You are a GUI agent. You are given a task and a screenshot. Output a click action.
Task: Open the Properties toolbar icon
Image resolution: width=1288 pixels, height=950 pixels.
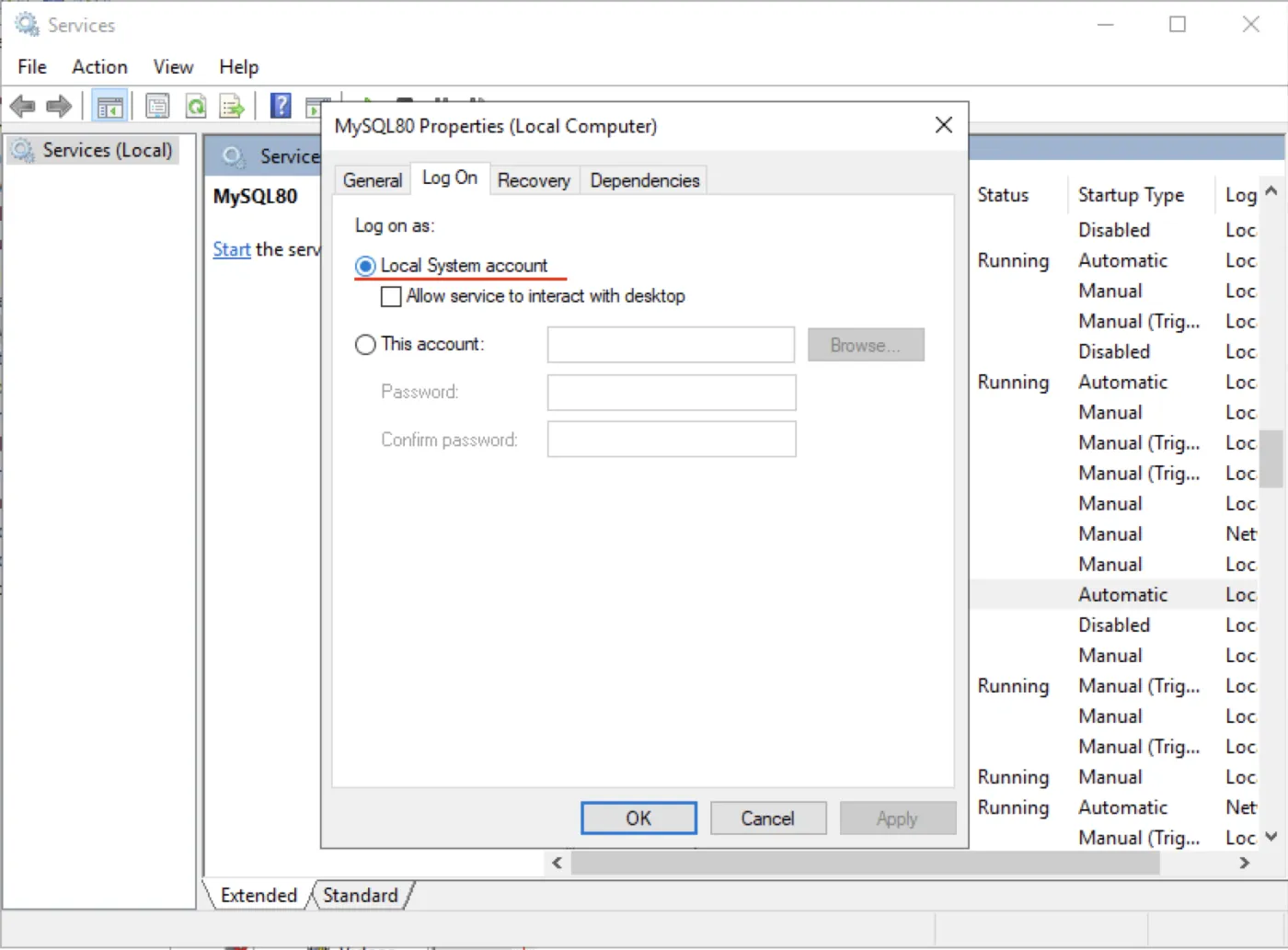pos(157,107)
